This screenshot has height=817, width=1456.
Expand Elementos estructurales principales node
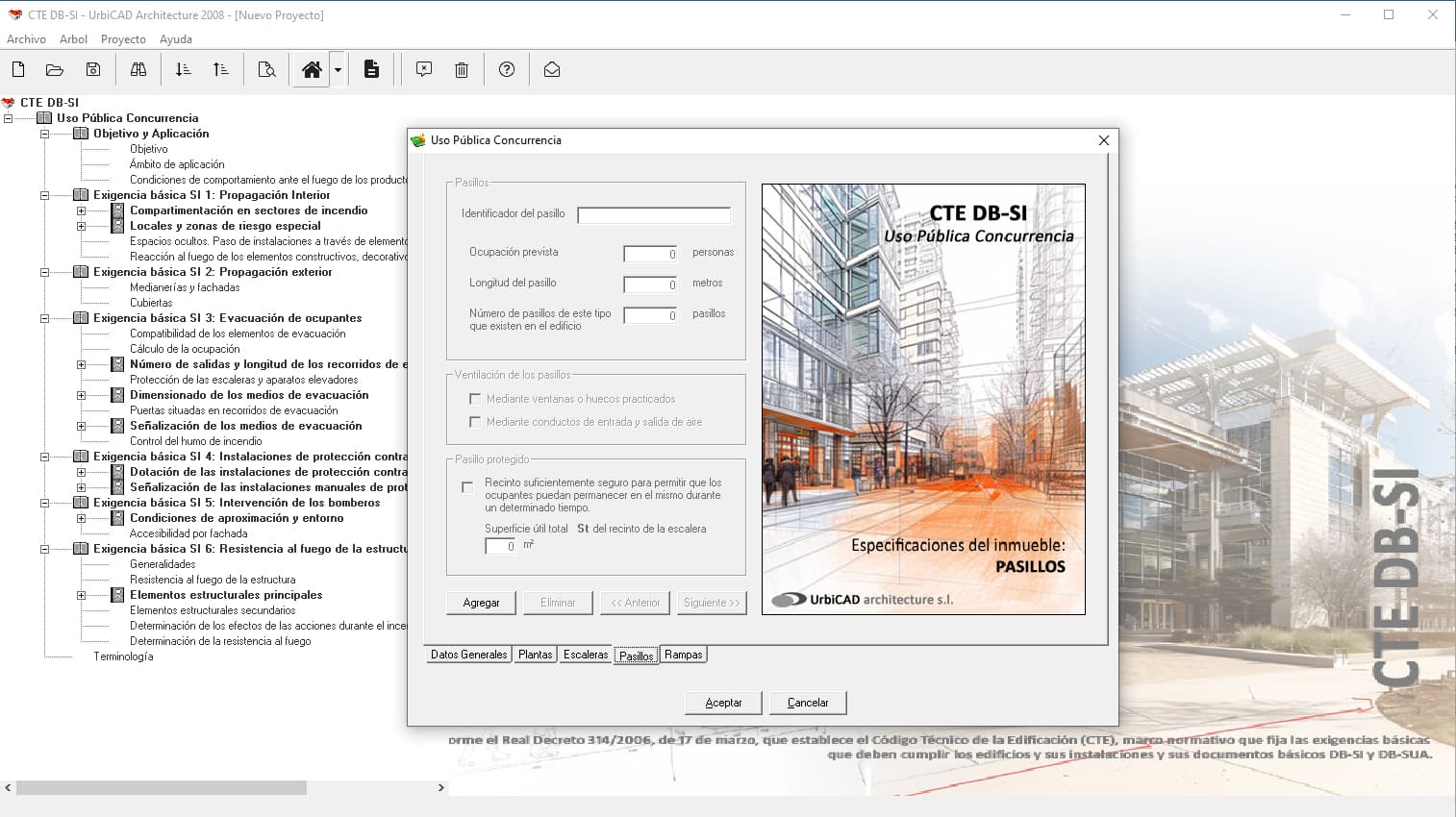(81, 595)
